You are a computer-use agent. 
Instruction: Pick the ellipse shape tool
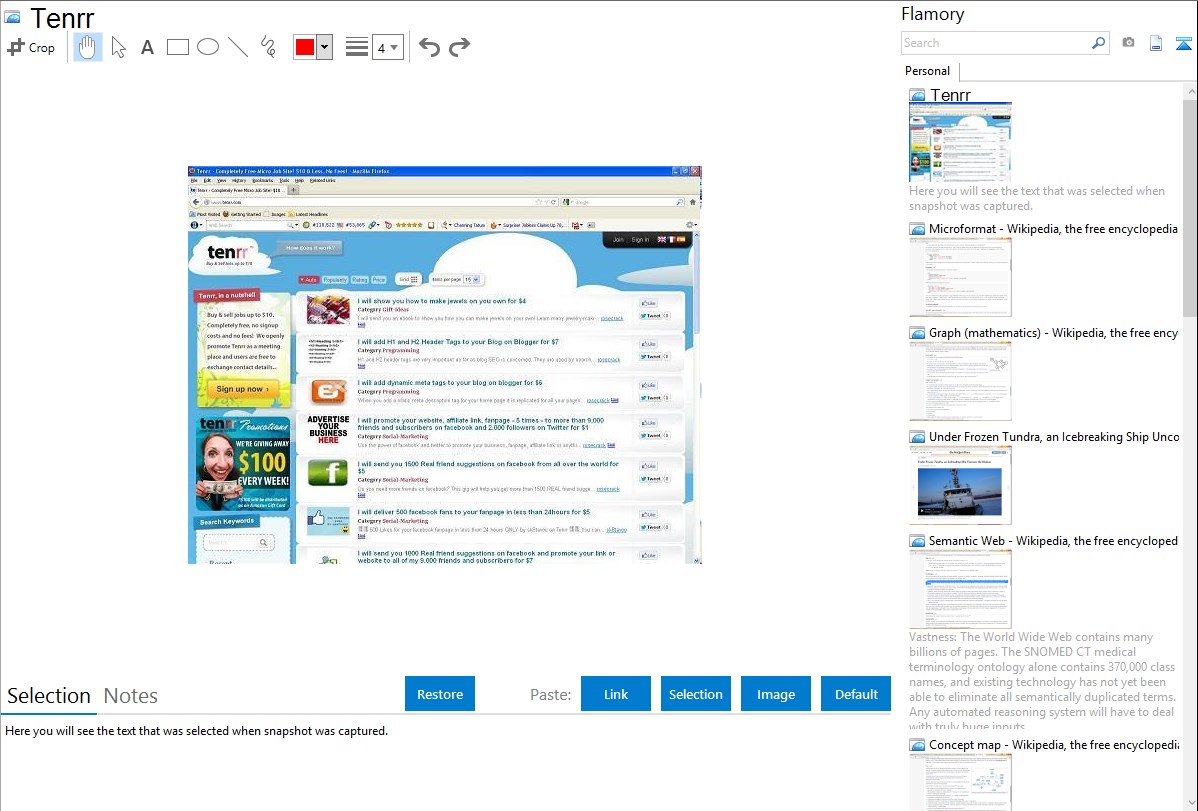click(208, 47)
